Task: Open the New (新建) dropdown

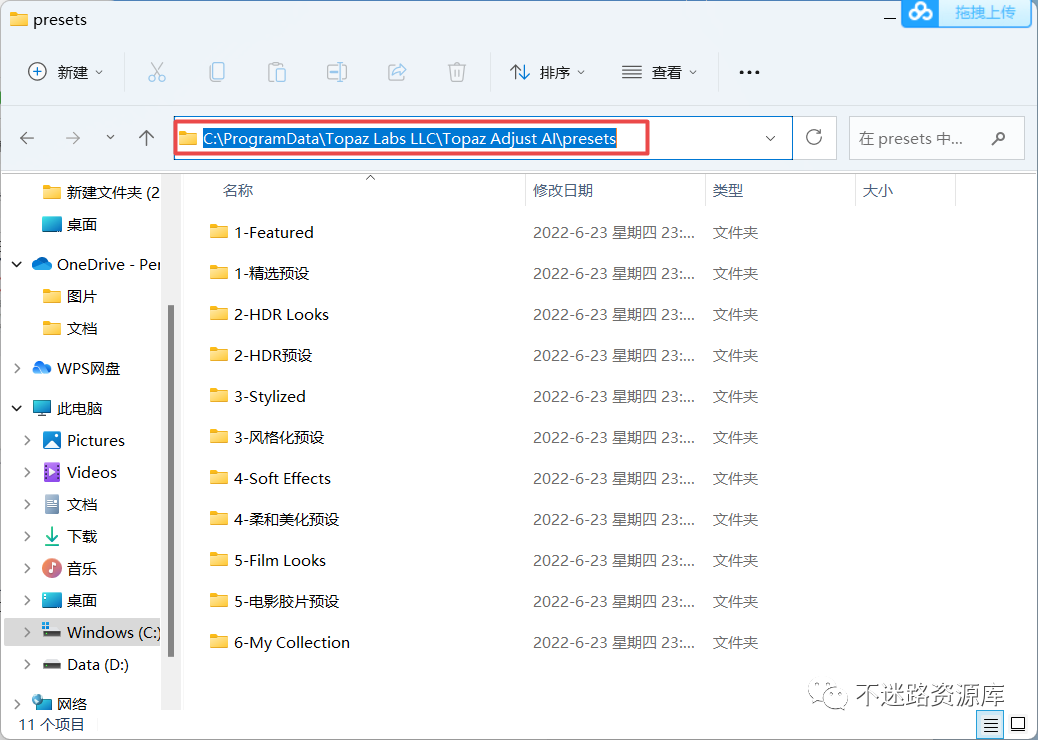Action: [66, 72]
